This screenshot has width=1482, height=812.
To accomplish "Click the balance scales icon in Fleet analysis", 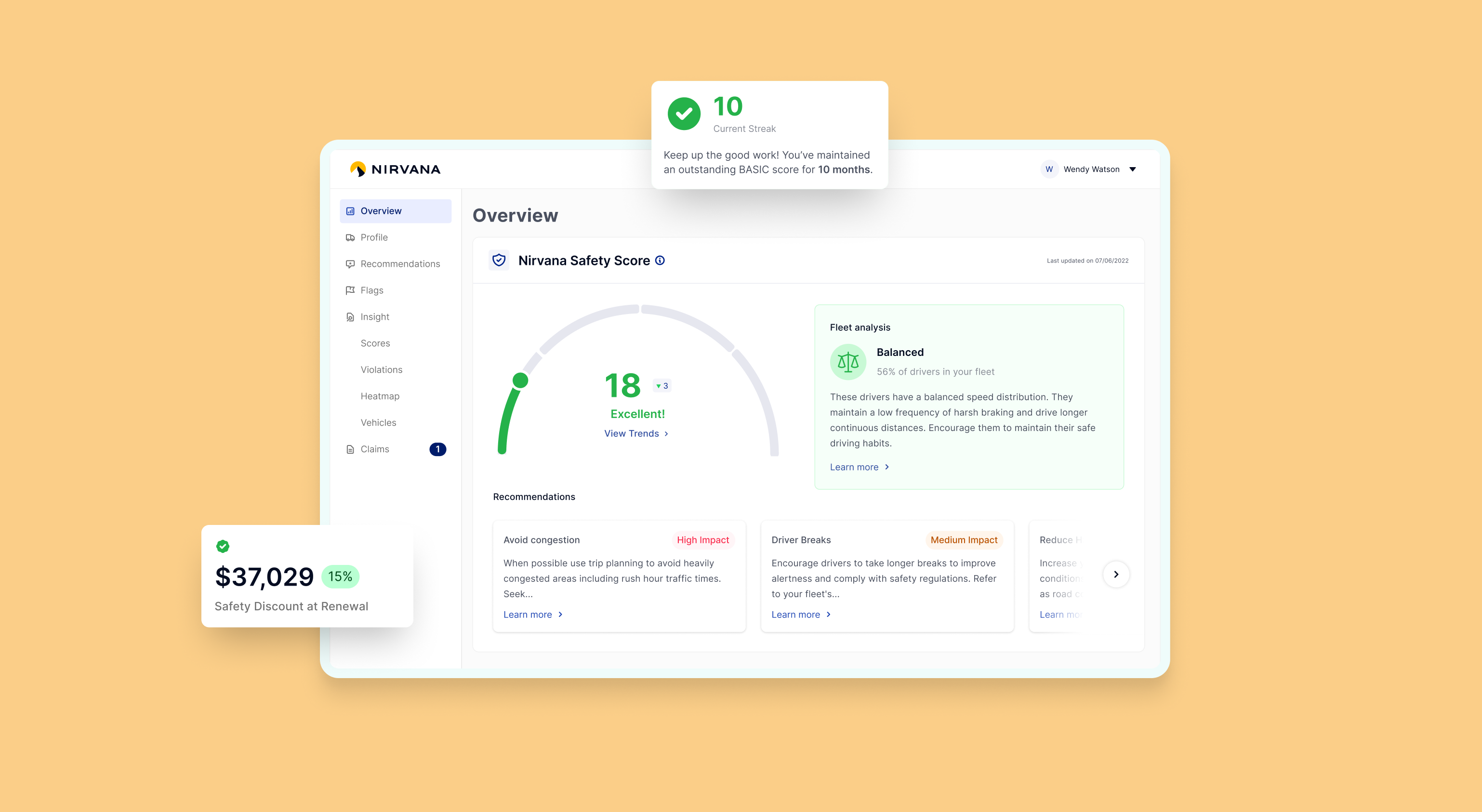I will tap(848, 362).
